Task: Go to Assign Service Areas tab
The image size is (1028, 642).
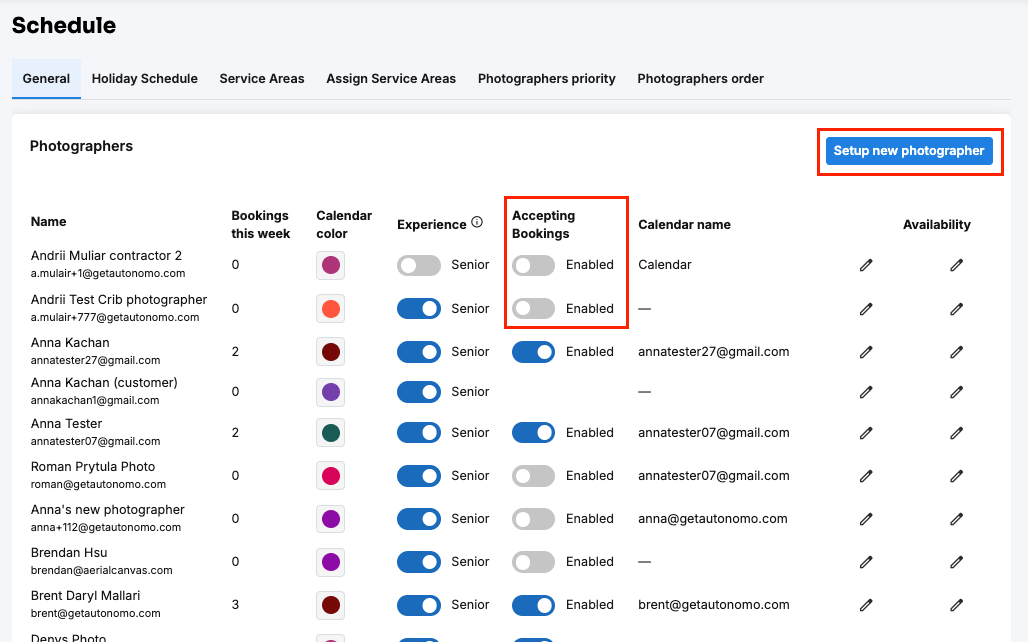Action: point(391,79)
